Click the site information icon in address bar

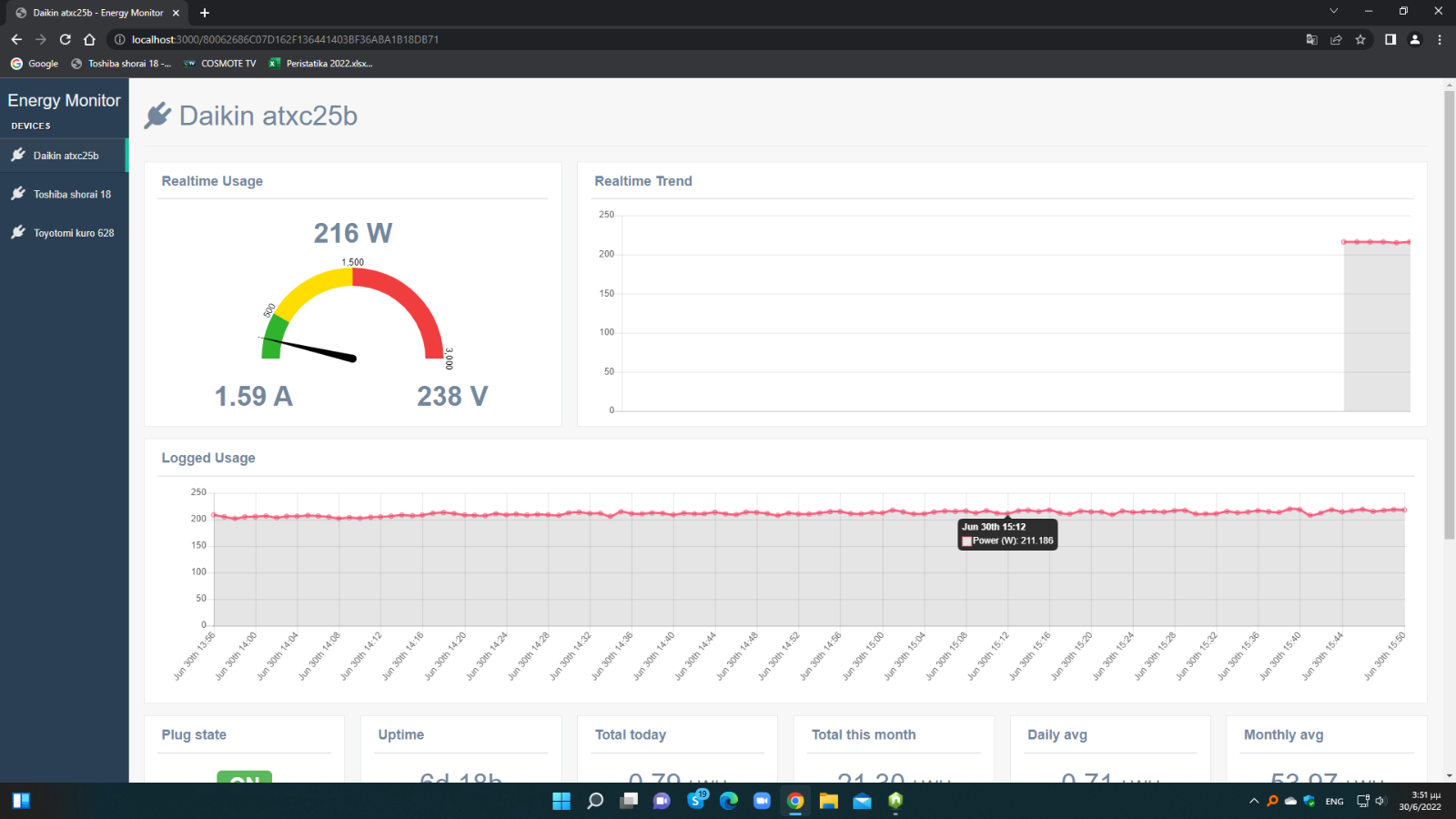coord(119,39)
